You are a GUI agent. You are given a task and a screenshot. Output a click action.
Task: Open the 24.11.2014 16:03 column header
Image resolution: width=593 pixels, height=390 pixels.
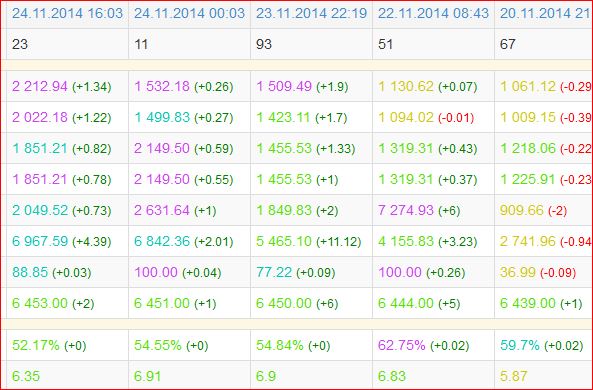click(67, 13)
